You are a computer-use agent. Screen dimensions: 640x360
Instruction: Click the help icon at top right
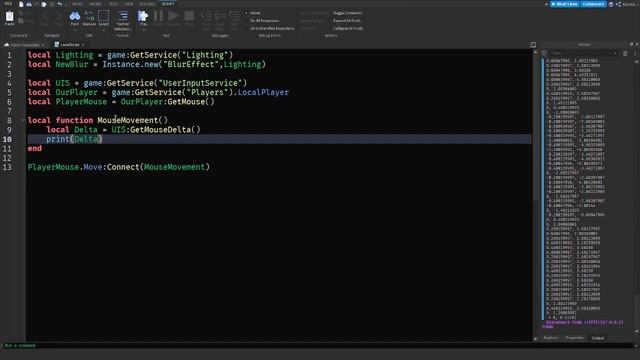pyautogui.click(x=611, y=4)
